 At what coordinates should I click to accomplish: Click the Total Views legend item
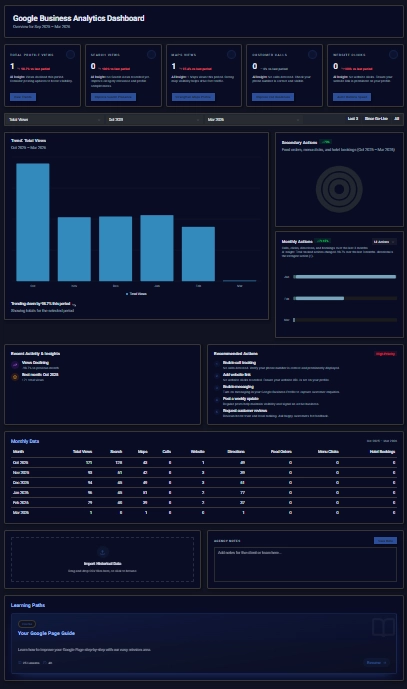136,294
